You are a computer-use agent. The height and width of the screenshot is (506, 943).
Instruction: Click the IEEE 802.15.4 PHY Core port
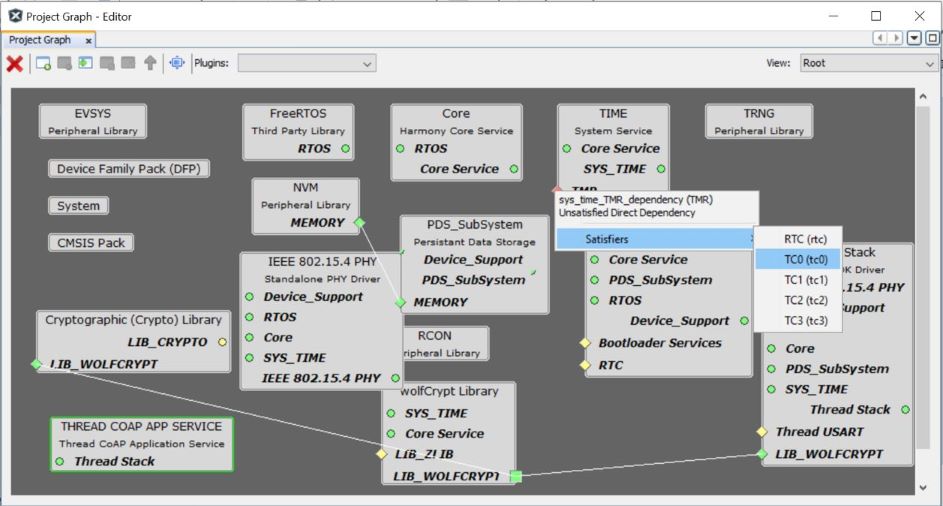[x=250, y=338]
